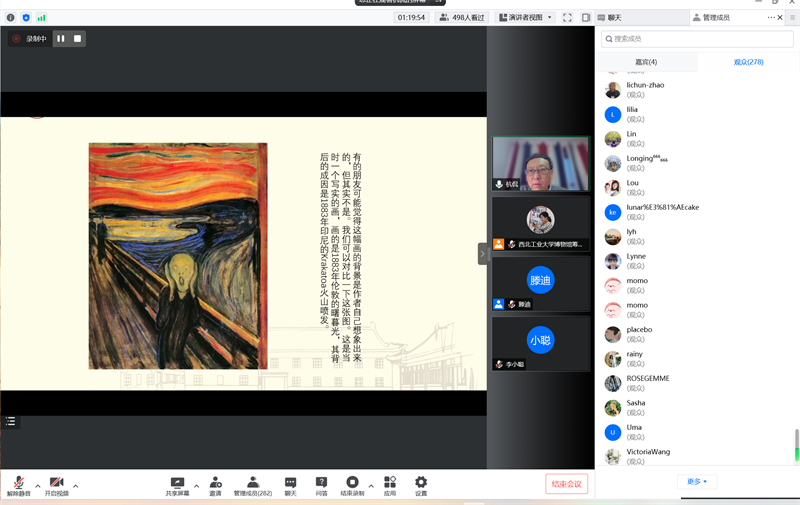
Task: Select the 杭侃 speaker video thumbnail
Action: tap(540, 163)
